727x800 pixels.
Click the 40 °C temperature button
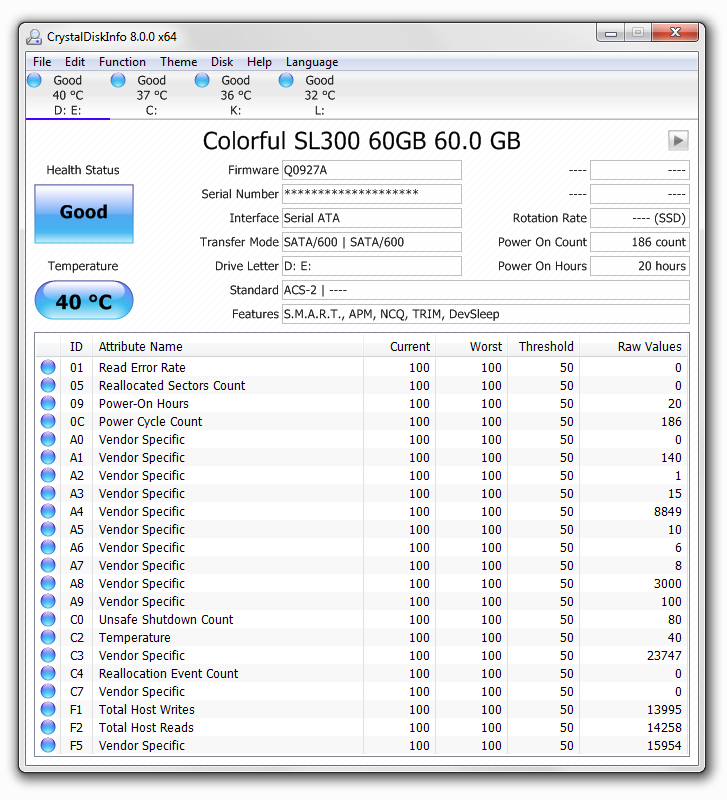(x=84, y=301)
